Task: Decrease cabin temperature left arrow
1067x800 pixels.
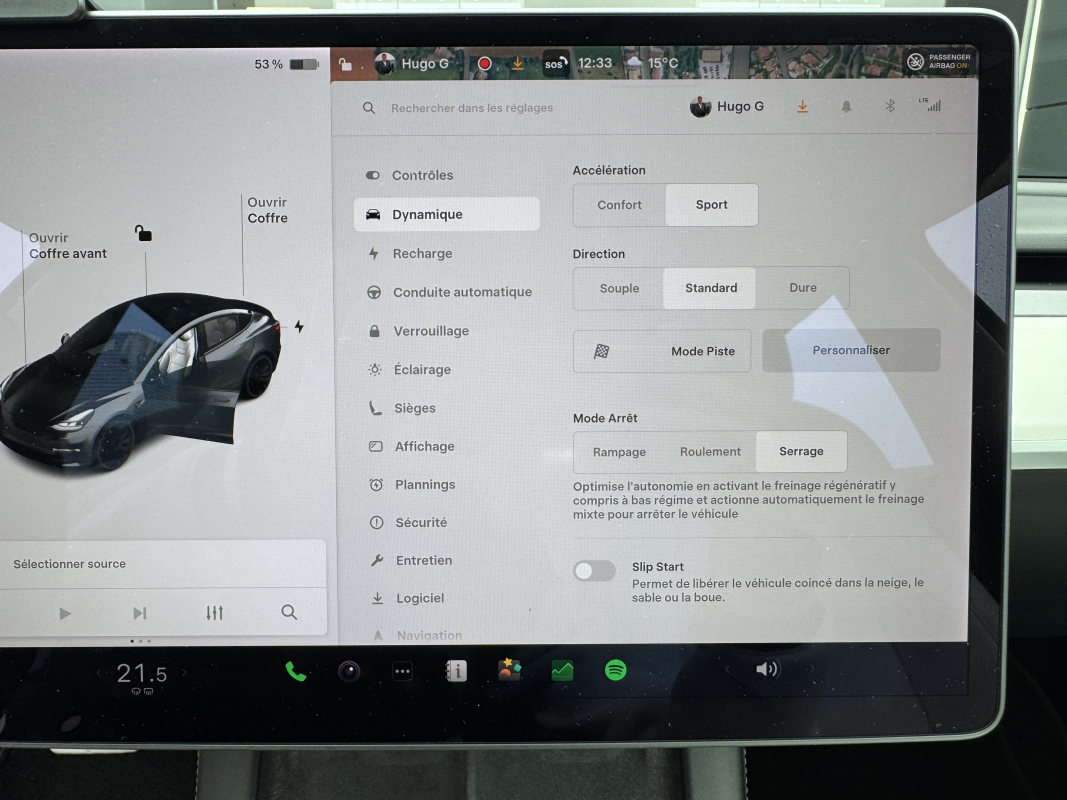Action: (99, 673)
